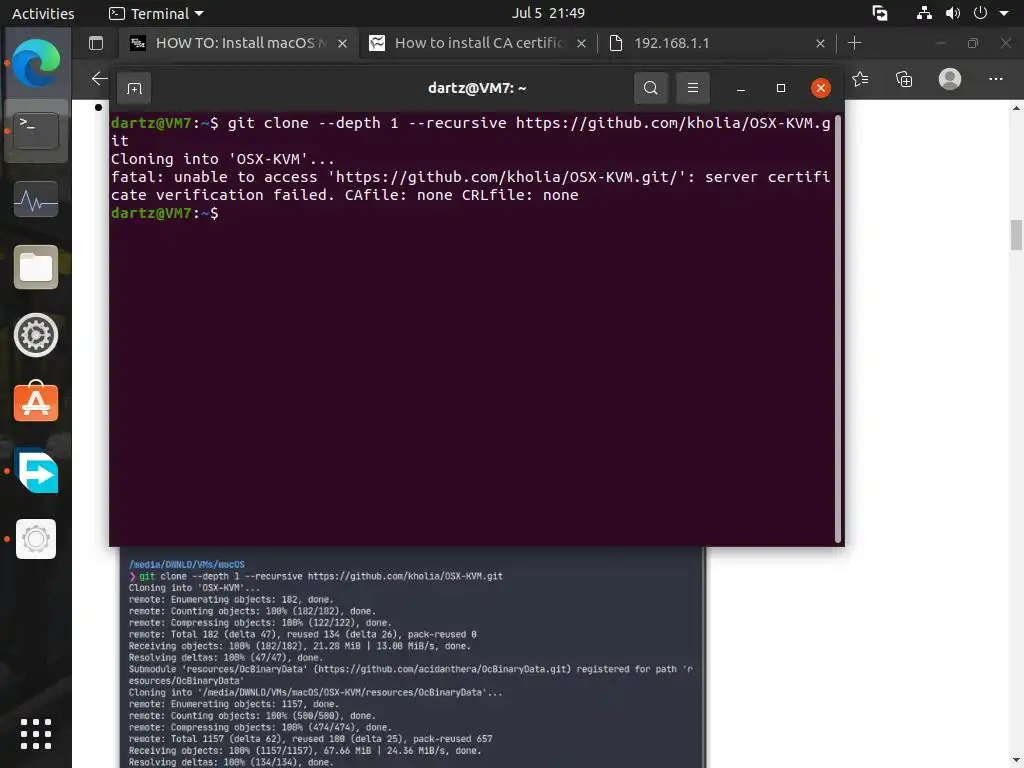Click the terminal search icon
The width and height of the screenshot is (1024, 768).
tap(650, 88)
